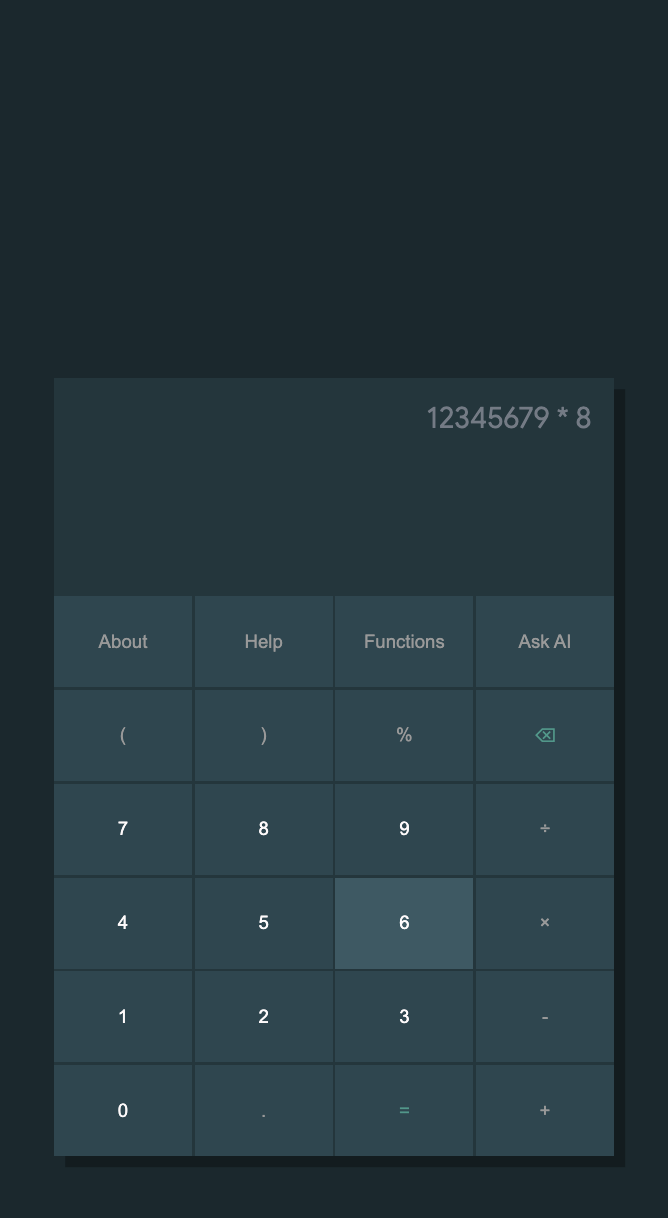Tap the minus operator key
Image resolution: width=668 pixels, height=1218 pixels.
544,1017
